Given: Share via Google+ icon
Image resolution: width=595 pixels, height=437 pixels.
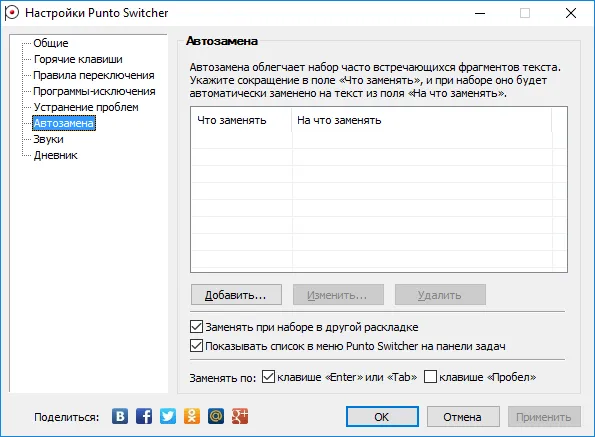Looking at the screenshot, I should tap(240, 416).
